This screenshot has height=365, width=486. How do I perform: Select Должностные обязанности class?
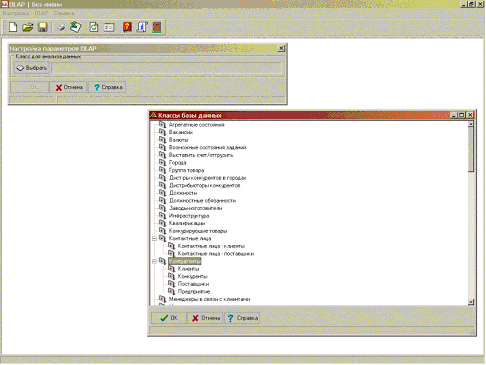coord(202,200)
